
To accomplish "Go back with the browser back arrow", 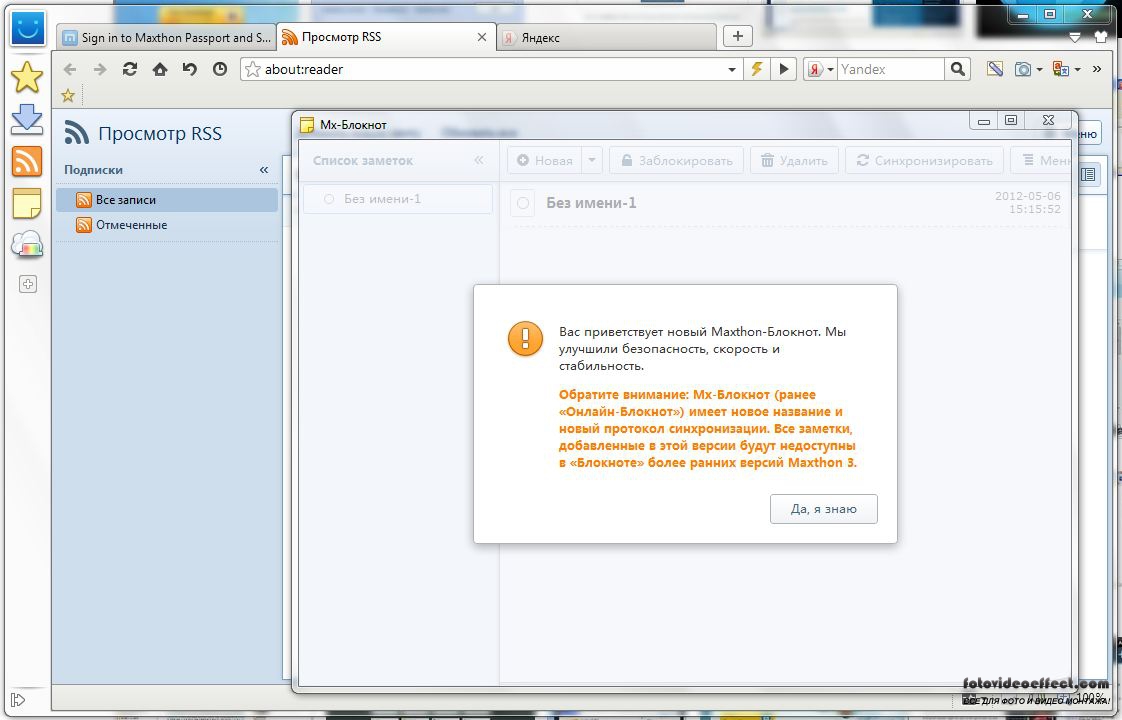I will coord(69,69).
